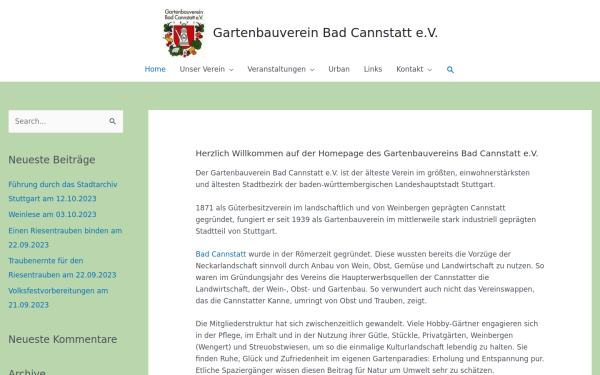Open the Kontakt menu
This screenshot has width=600, height=375.
point(410,69)
